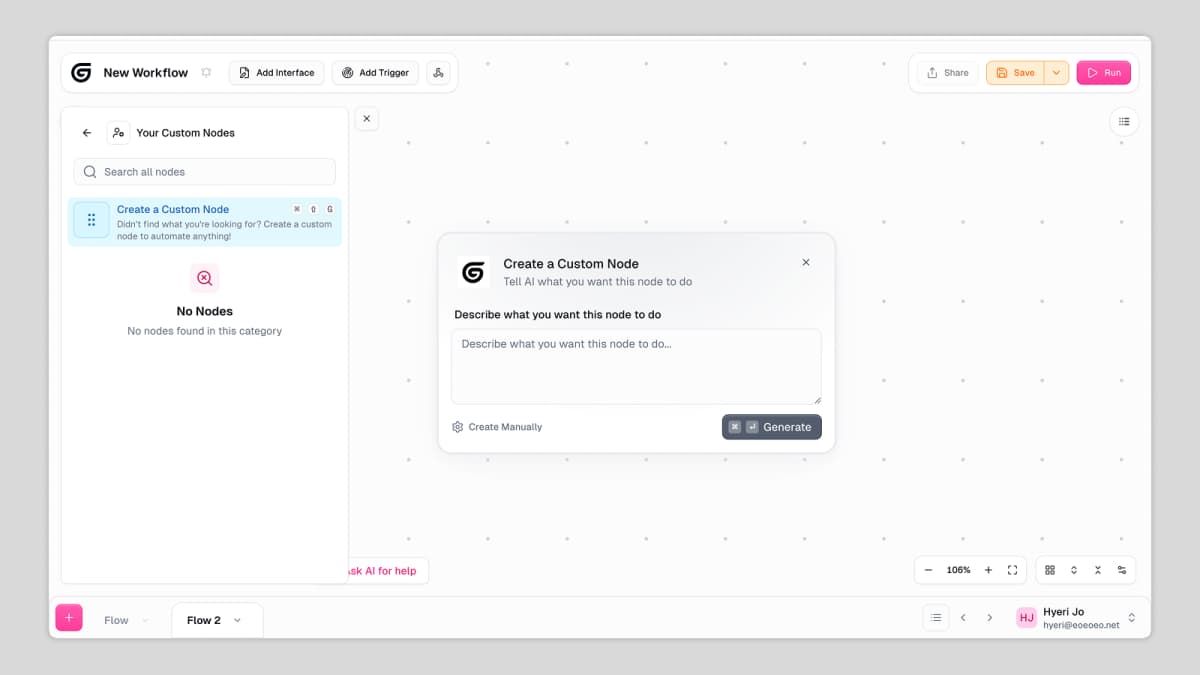Click the collapse arrows icon
The image size is (1200, 675).
click(1098, 570)
